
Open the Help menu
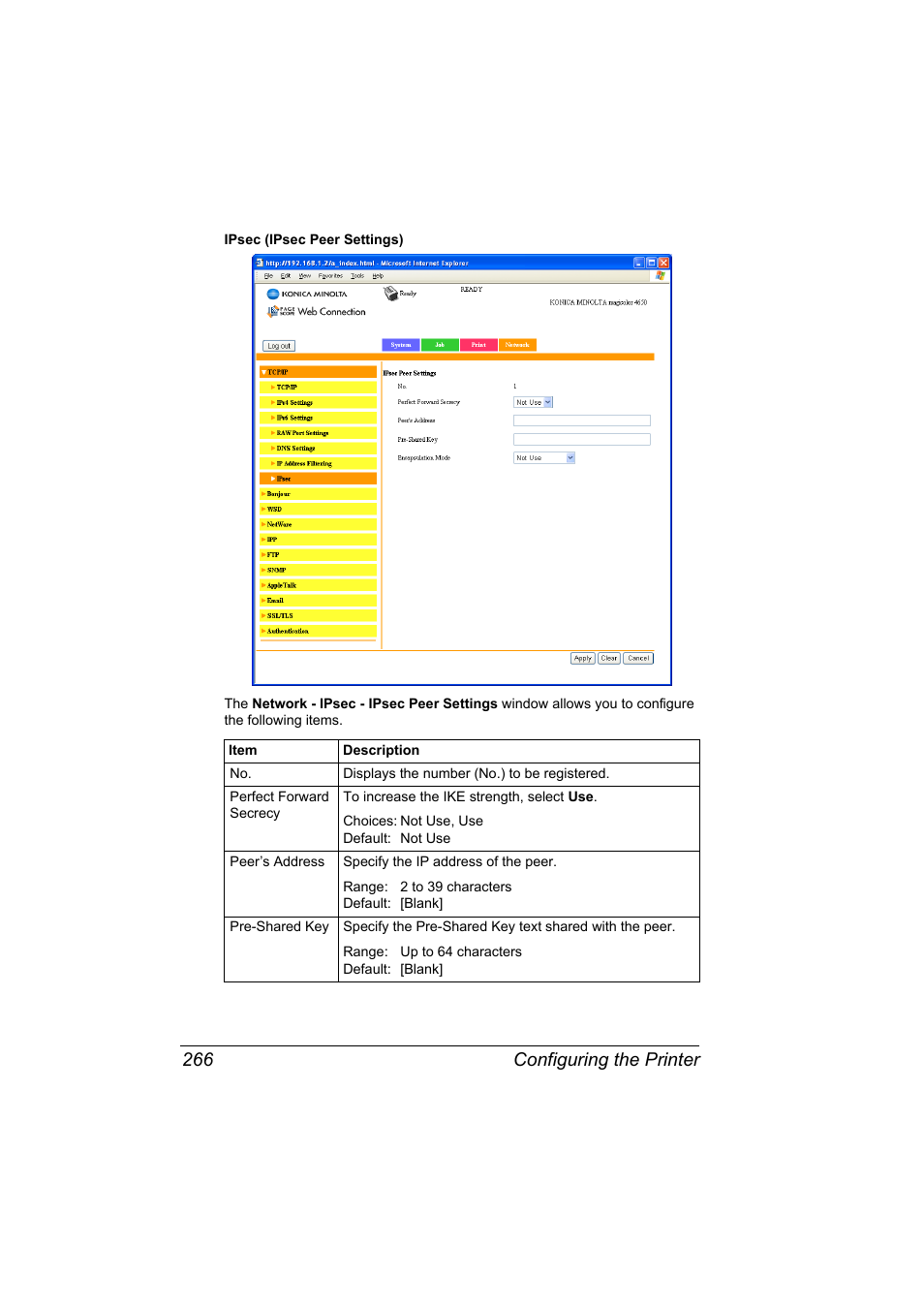pos(378,276)
